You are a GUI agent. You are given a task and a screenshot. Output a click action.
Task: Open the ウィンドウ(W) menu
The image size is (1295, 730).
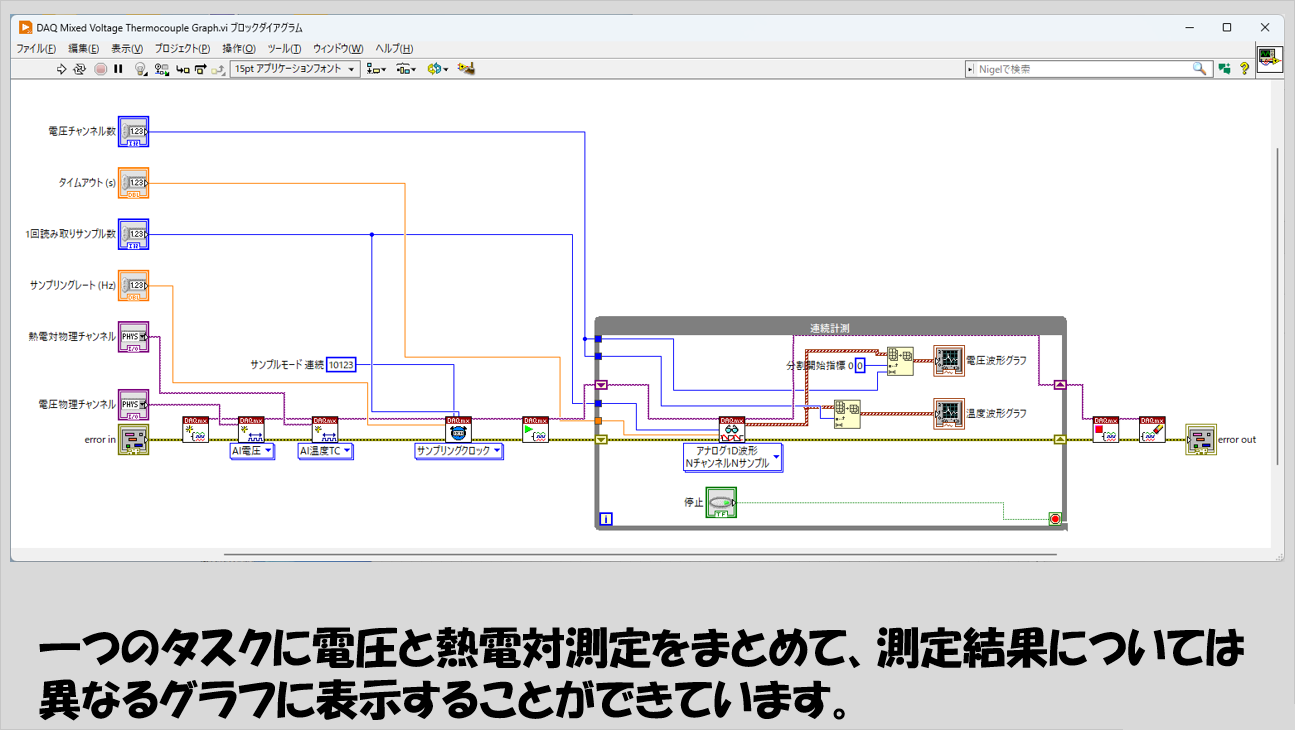[x=337, y=48]
